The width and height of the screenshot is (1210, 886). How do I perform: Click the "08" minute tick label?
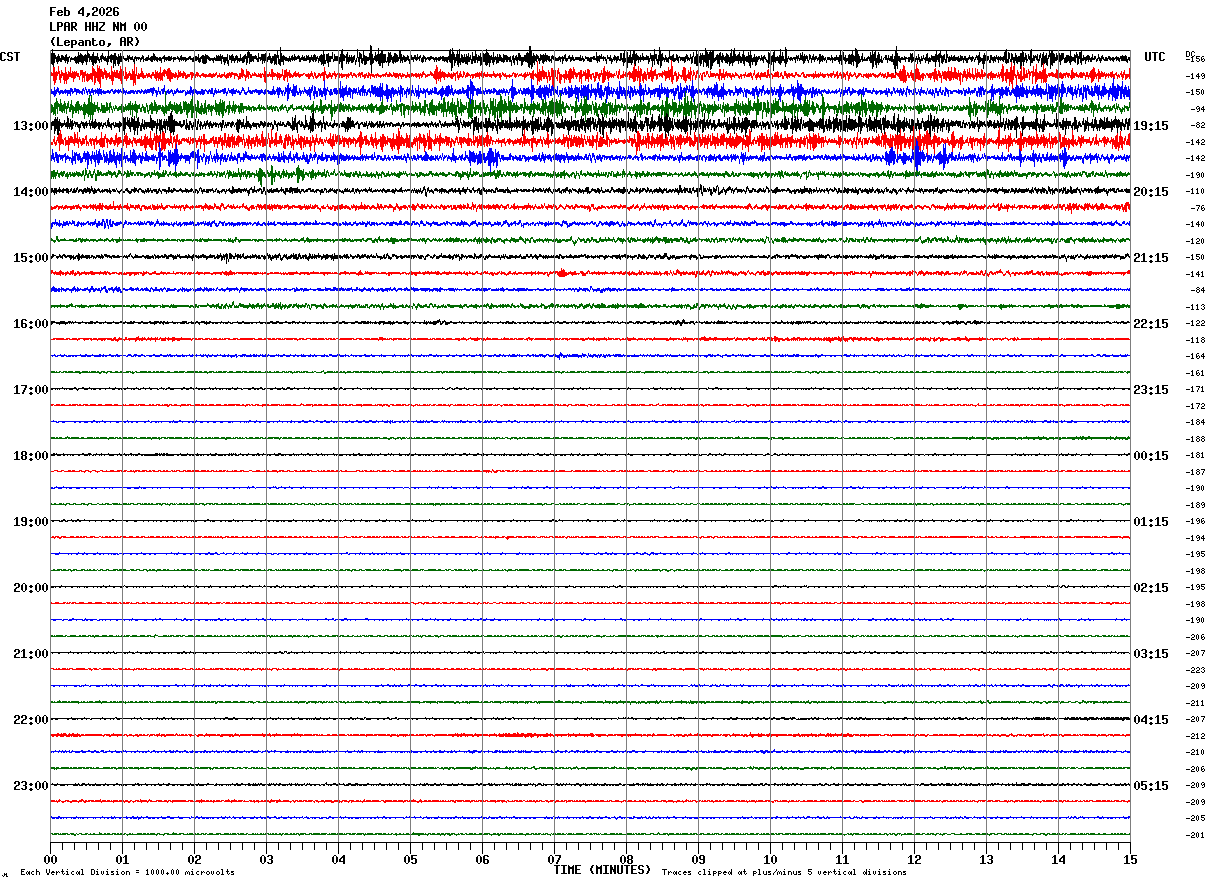click(626, 859)
